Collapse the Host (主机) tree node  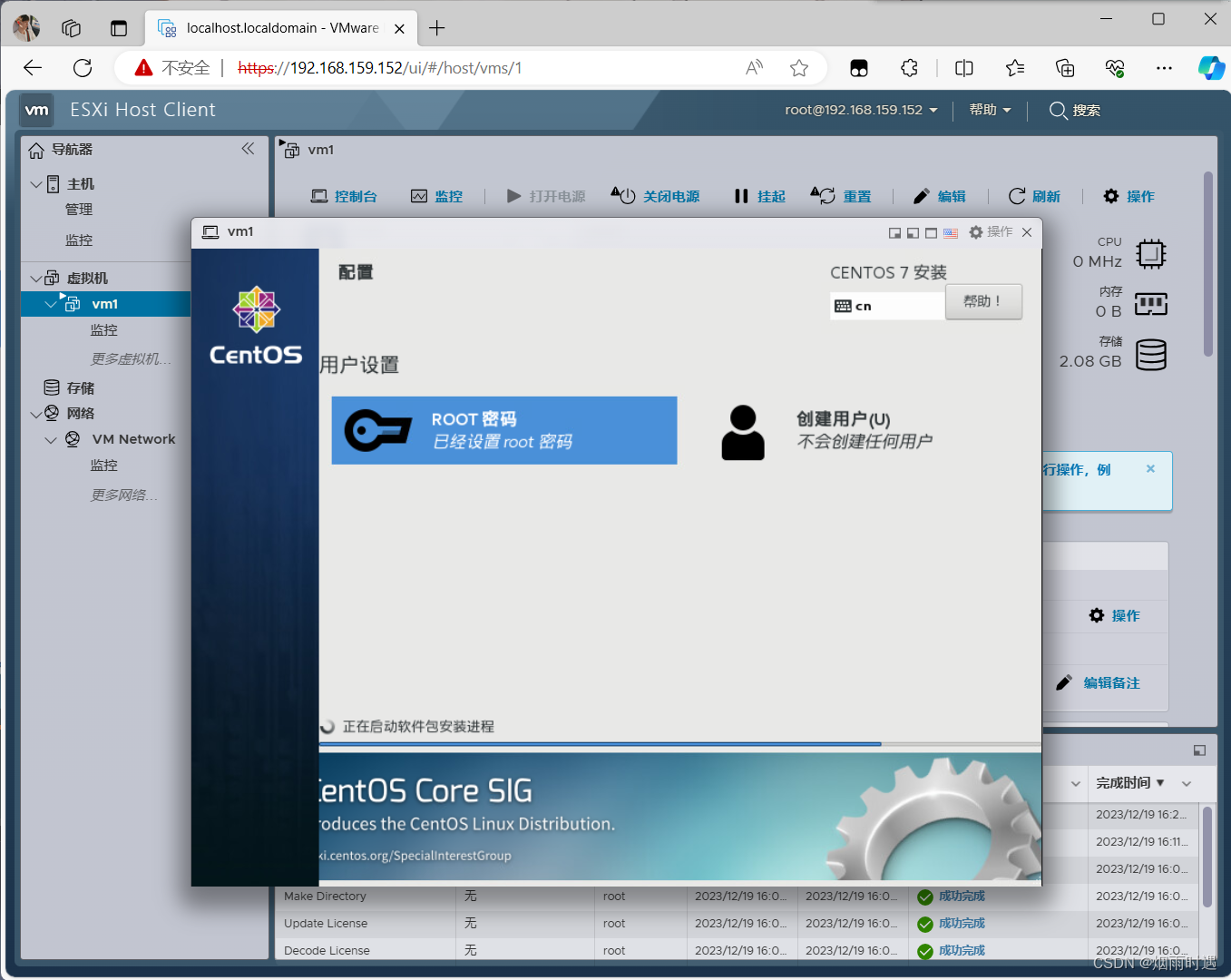click(x=36, y=184)
